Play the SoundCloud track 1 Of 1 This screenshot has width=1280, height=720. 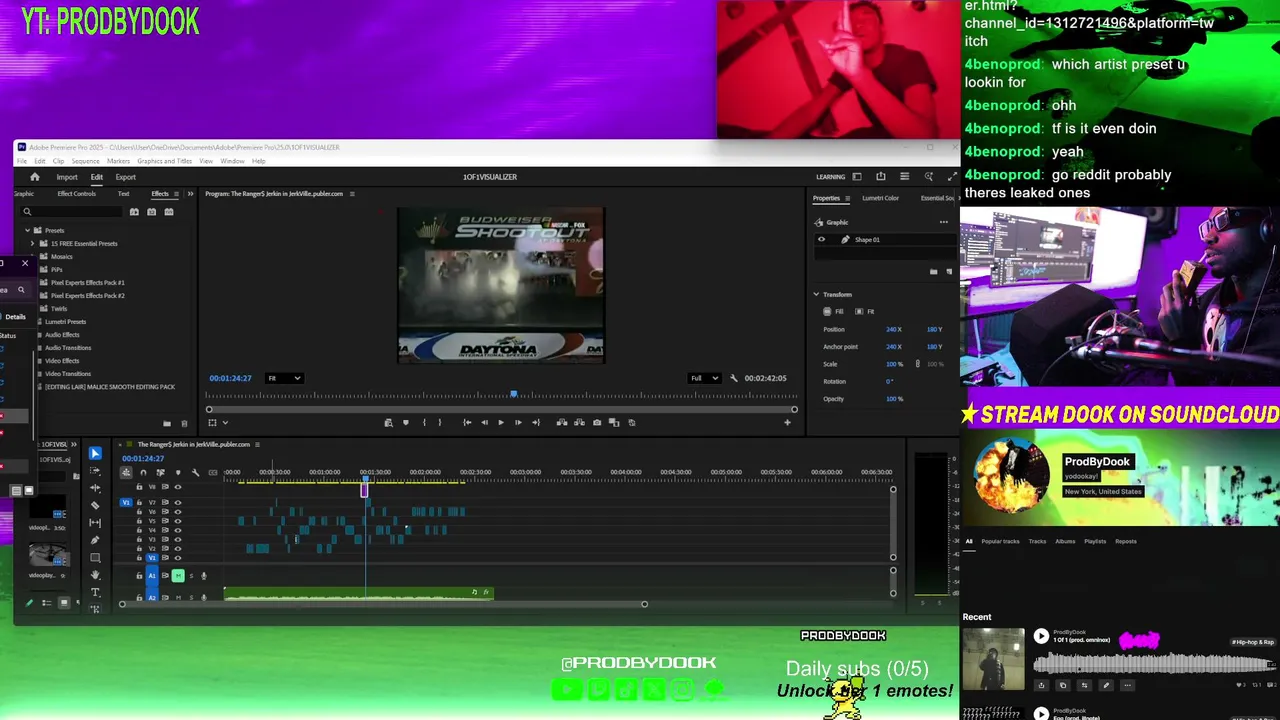coord(1041,636)
